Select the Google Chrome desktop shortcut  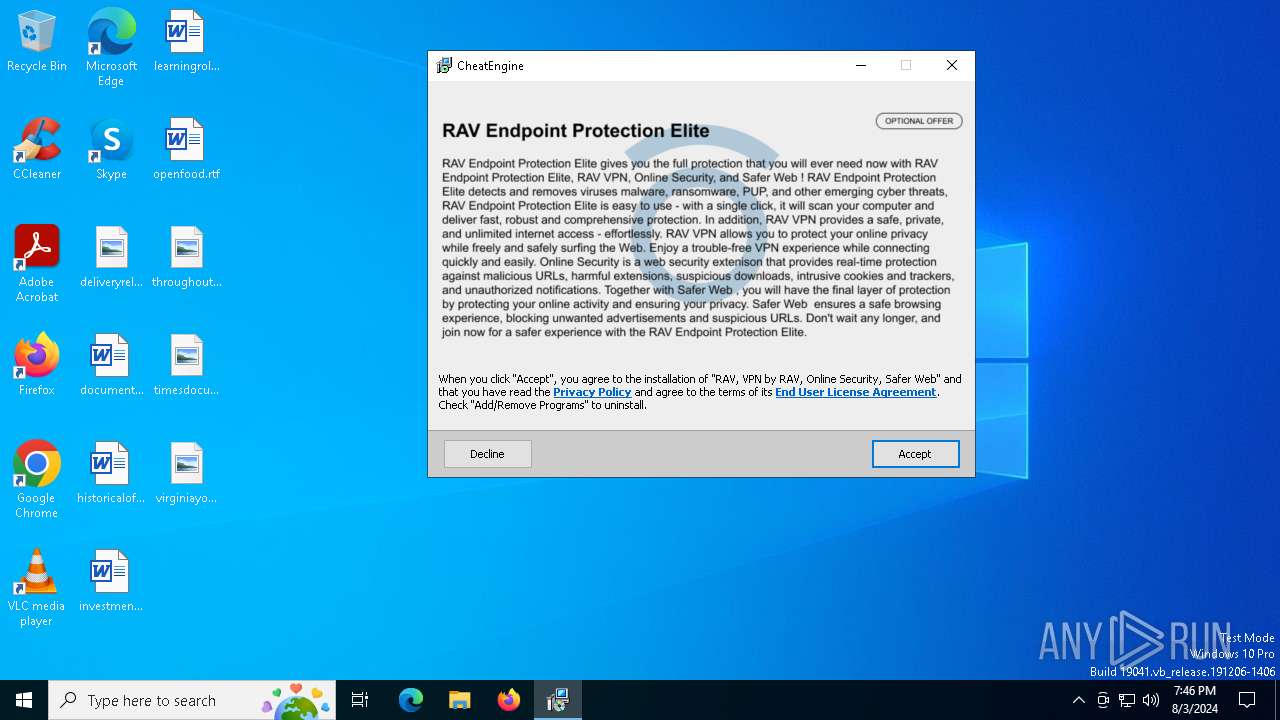(37, 480)
